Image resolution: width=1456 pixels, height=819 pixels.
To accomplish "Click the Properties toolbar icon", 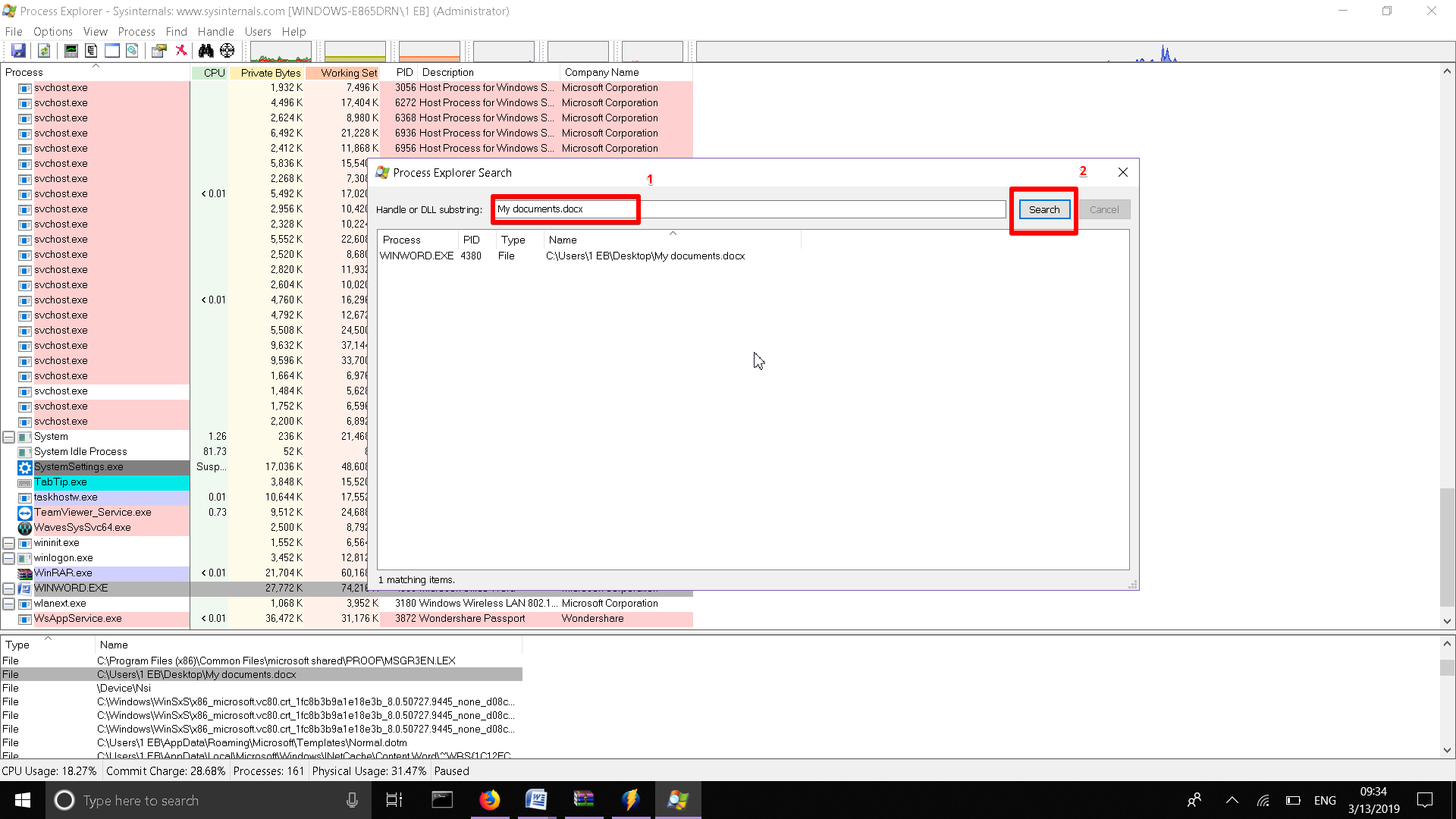I will coord(158,51).
